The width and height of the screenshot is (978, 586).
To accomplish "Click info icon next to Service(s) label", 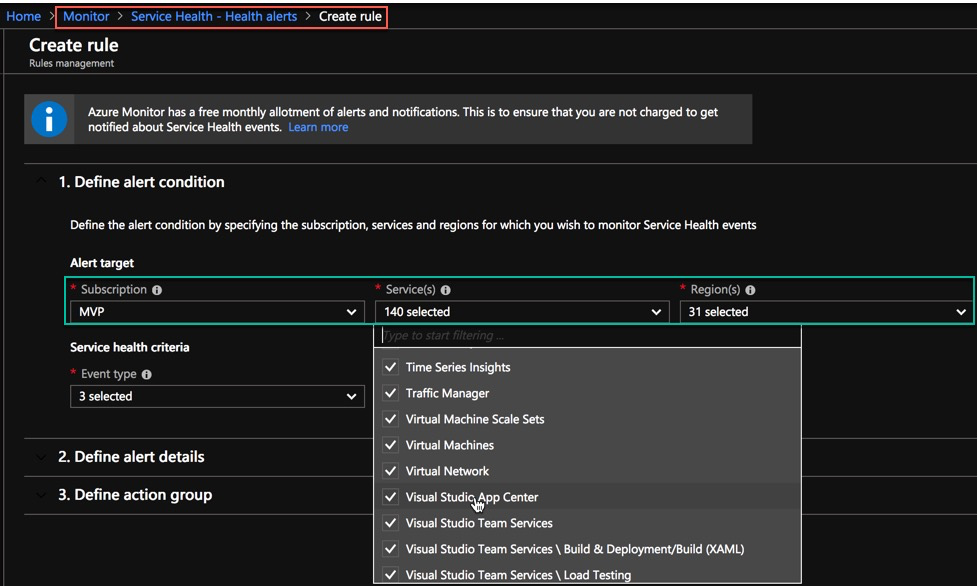I will coord(445,290).
